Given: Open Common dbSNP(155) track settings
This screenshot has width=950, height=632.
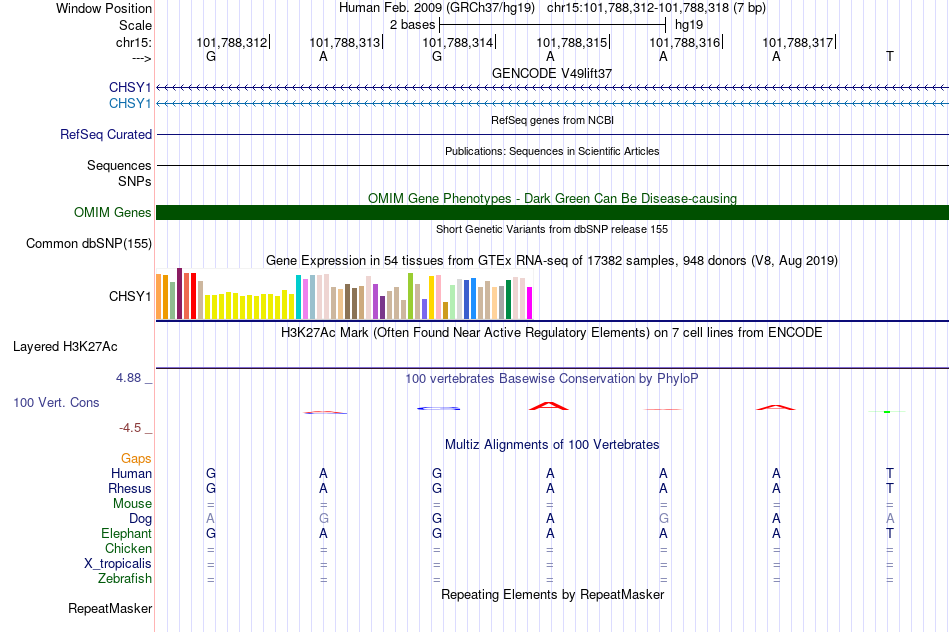Looking at the screenshot, I should (88, 244).
